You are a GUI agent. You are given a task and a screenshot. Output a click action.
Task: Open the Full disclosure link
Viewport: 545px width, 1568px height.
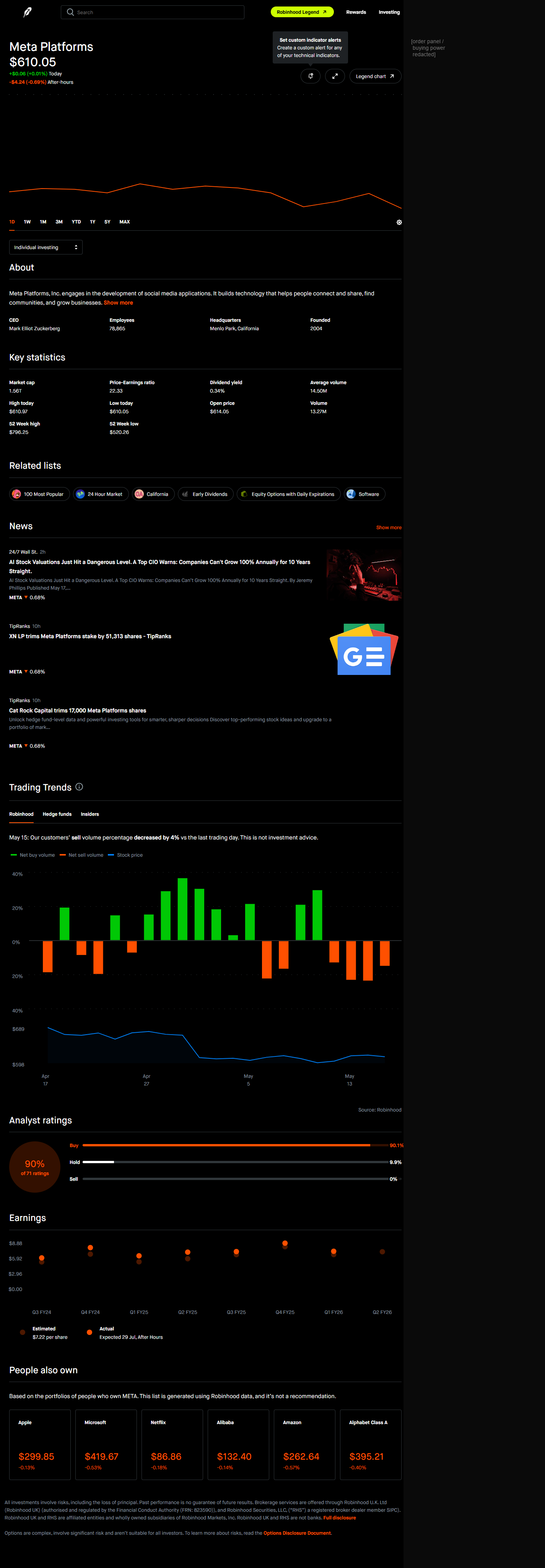coord(339,1517)
